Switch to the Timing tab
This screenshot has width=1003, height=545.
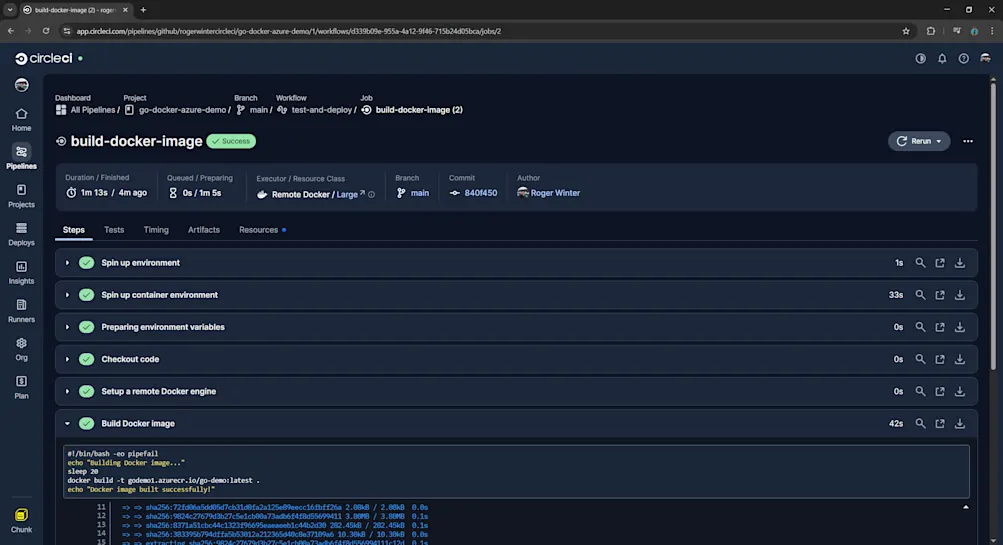point(156,230)
